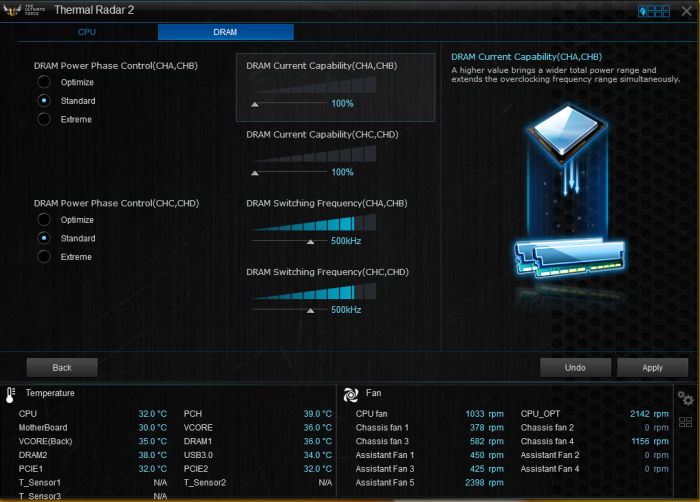Open the window layout switcher icon

654,11
